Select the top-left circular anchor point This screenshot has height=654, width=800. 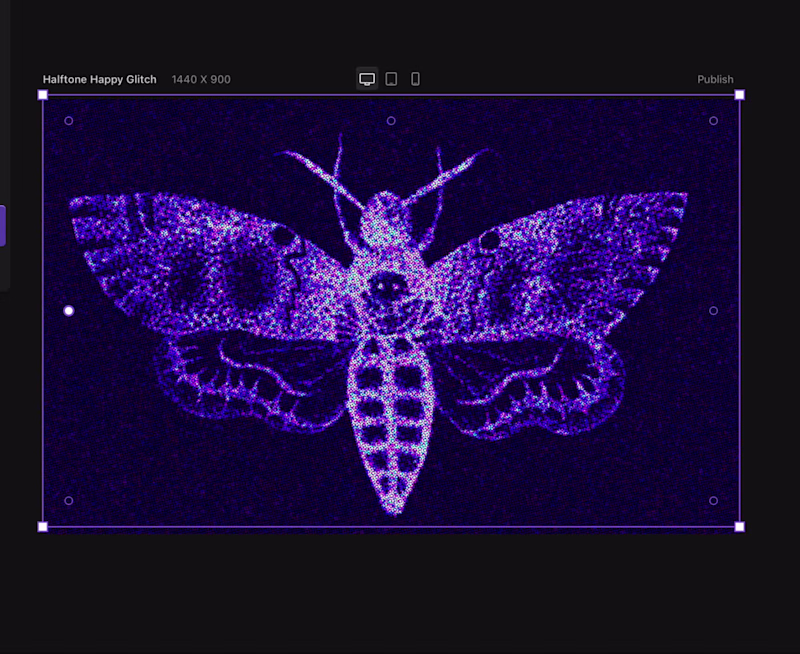tap(69, 121)
